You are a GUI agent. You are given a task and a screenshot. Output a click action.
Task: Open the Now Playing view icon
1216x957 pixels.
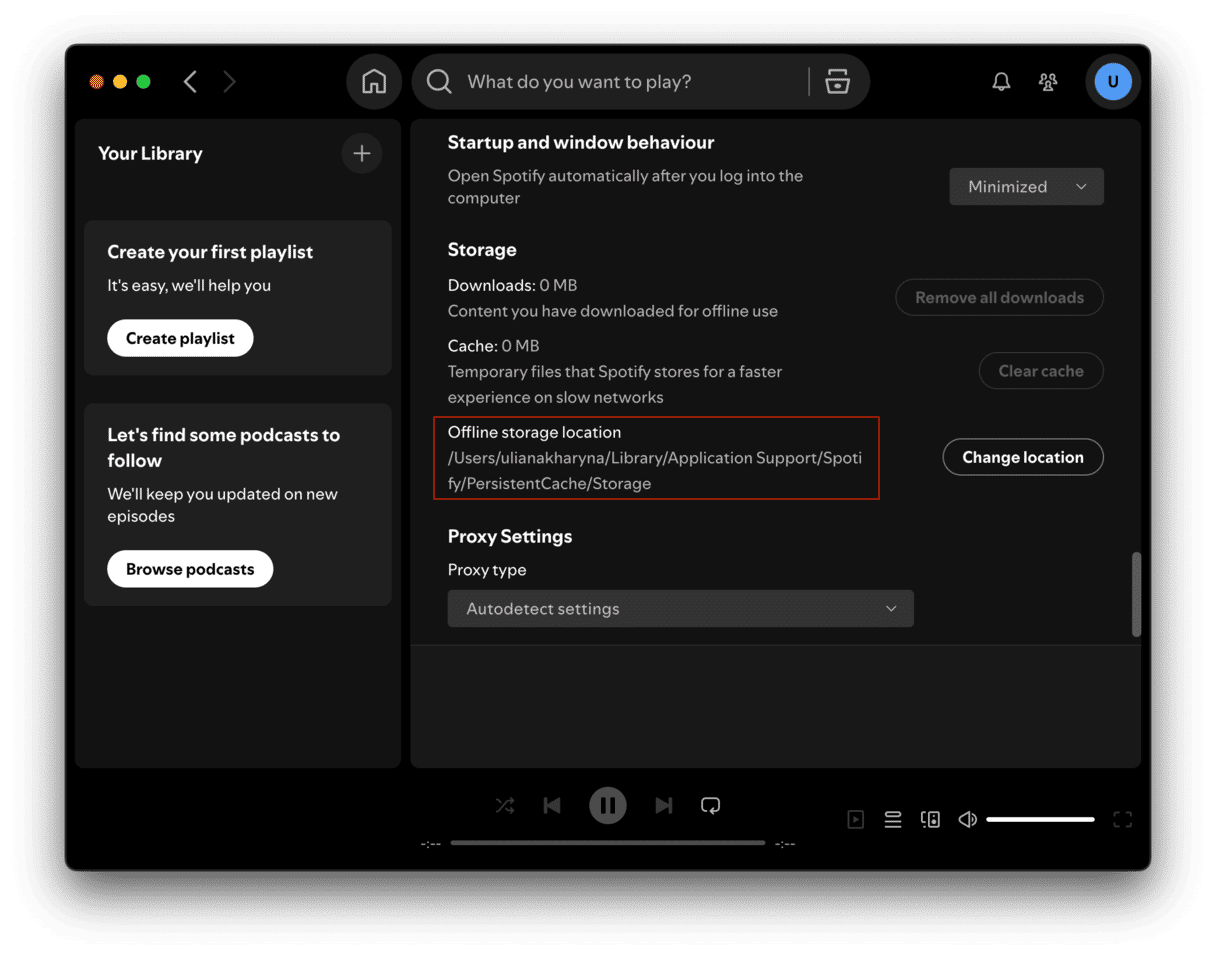point(856,820)
